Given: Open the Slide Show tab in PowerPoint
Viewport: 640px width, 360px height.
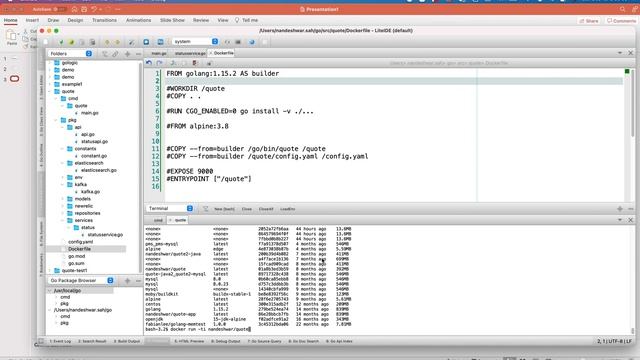Looking at the screenshot, I should pos(172,20).
